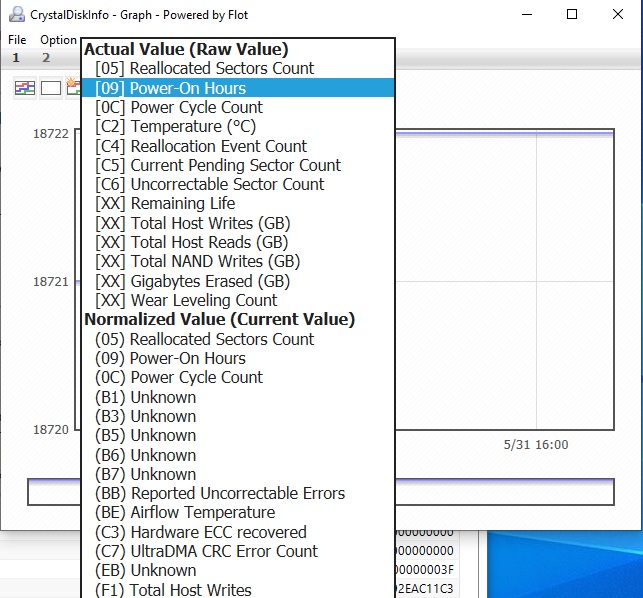Pick (0C) Power Cycle Count normalized
The width and height of the screenshot is (643, 598).
pyautogui.click(x=238, y=378)
